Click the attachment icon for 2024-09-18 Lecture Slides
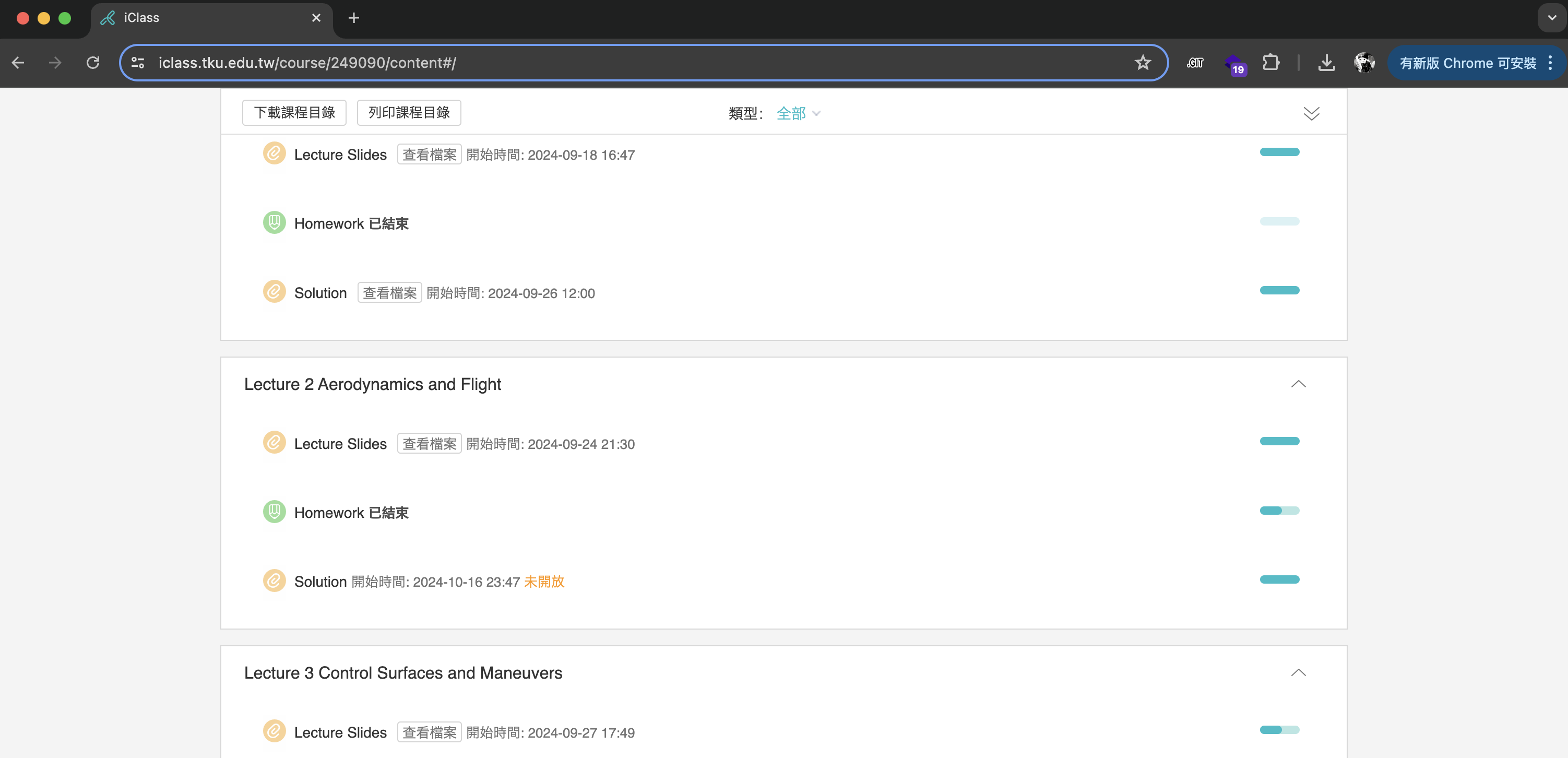Viewport: 1568px width, 758px height. point(274,153)
